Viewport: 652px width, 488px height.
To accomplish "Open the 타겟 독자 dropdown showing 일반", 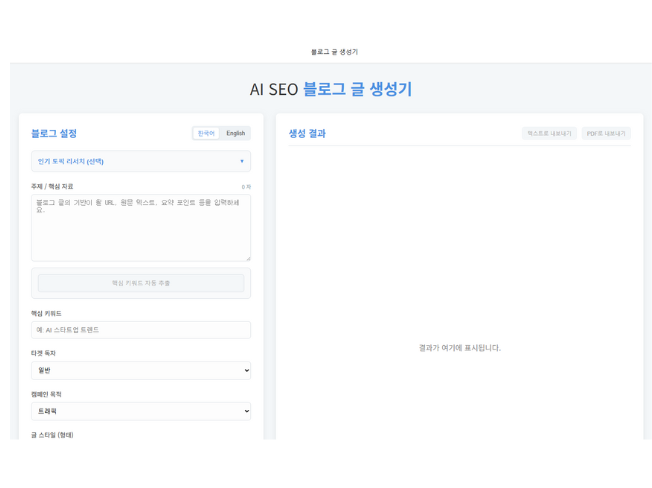I will [140, 370].
